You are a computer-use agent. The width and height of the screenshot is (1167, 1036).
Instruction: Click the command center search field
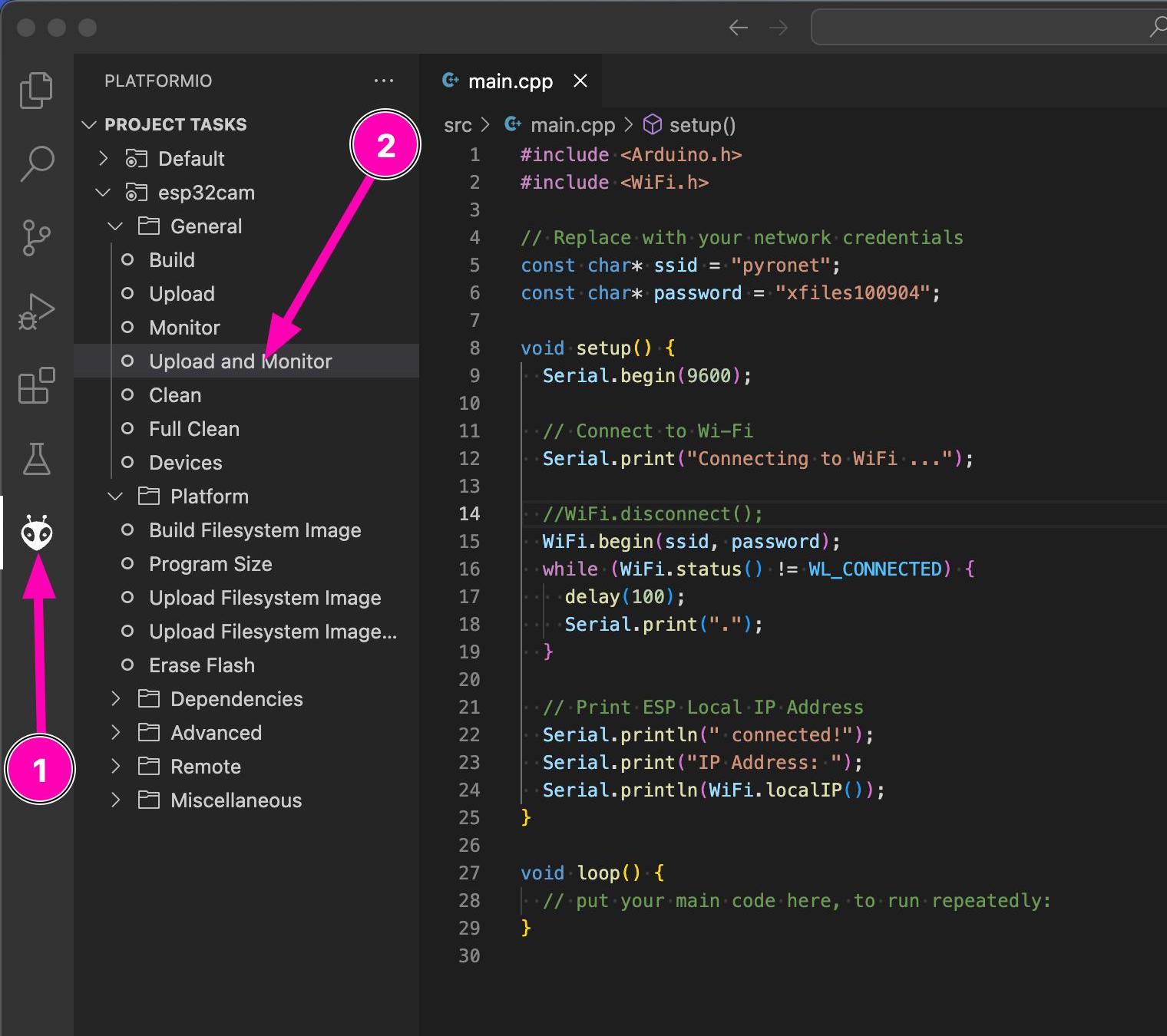(x=989, y=28)
